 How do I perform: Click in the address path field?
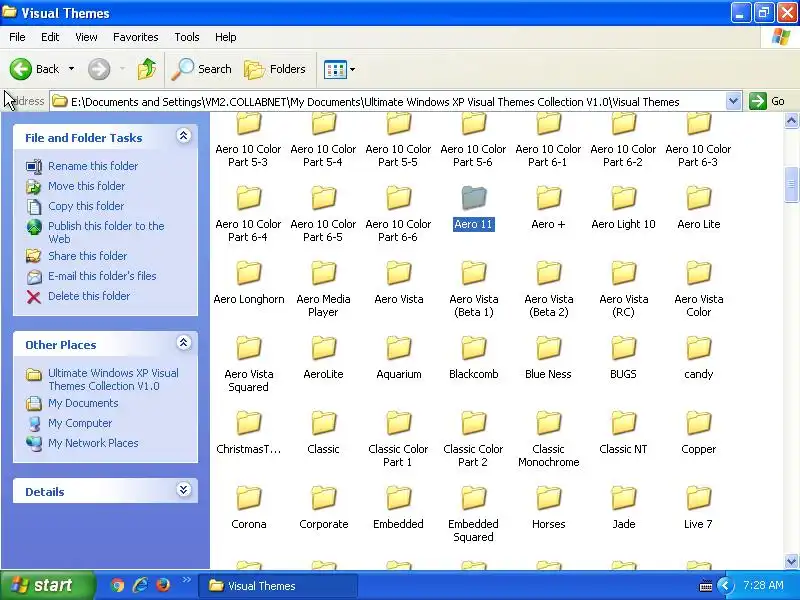tap(388, 102)
